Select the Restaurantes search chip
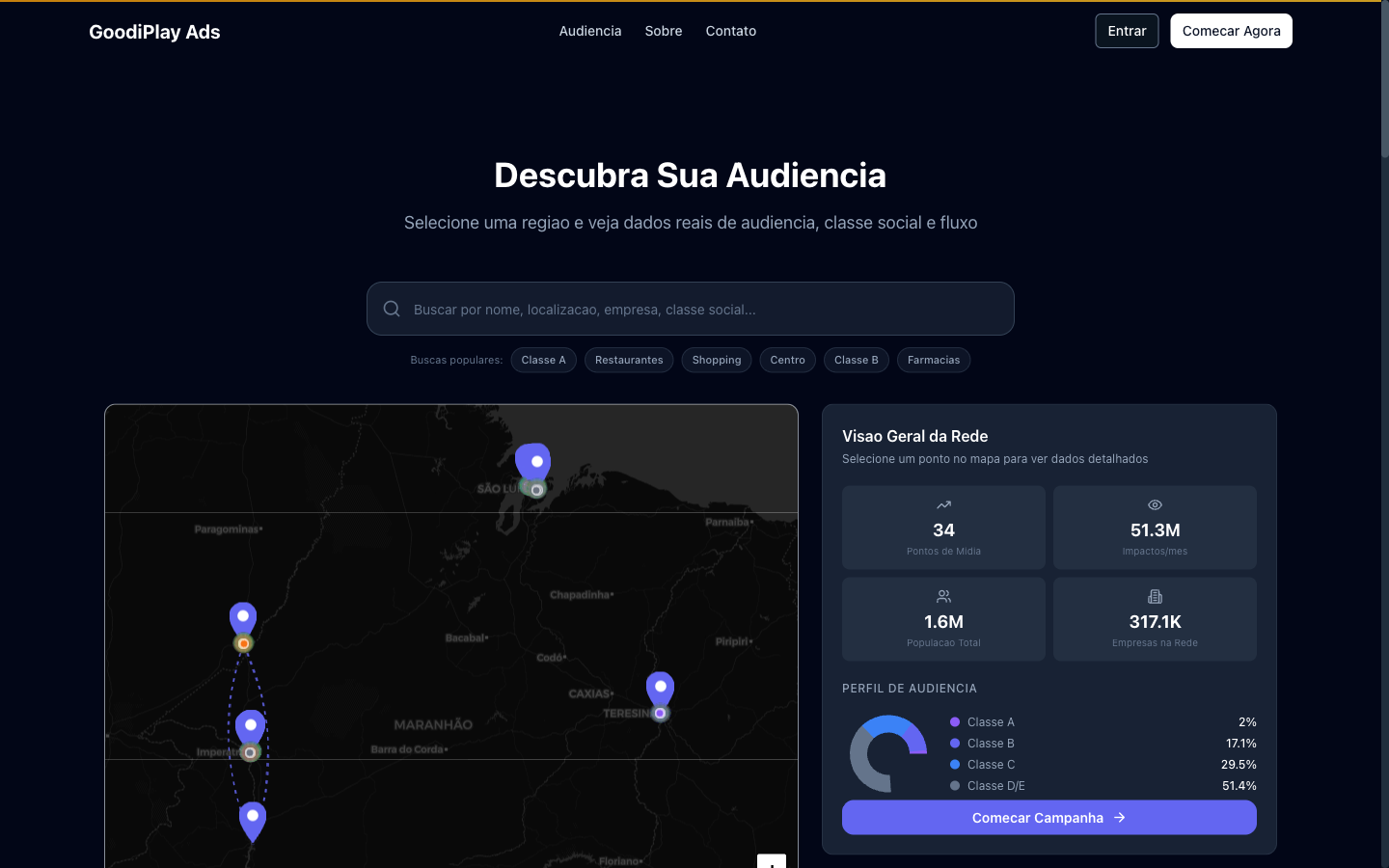 (629, 360)
